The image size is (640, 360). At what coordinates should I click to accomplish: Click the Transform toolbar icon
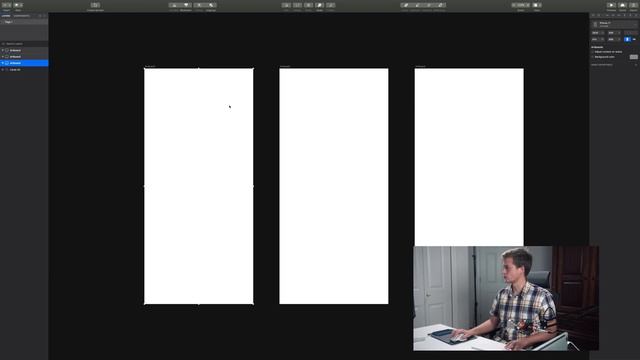coord(297,5)
